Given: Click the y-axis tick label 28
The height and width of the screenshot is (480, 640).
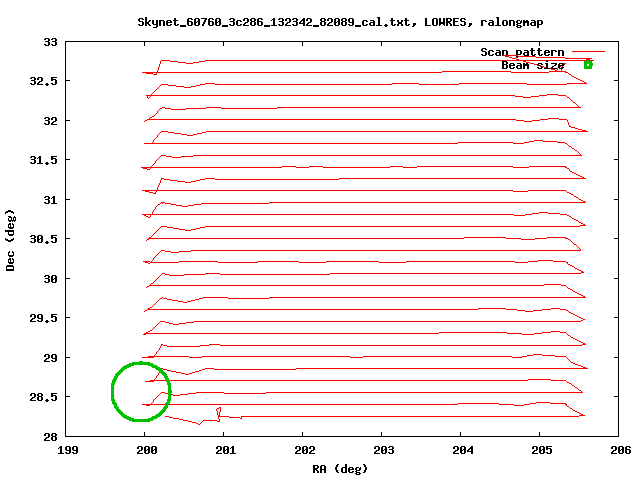Looking at the screenshot, I should (x=51, y=437).
